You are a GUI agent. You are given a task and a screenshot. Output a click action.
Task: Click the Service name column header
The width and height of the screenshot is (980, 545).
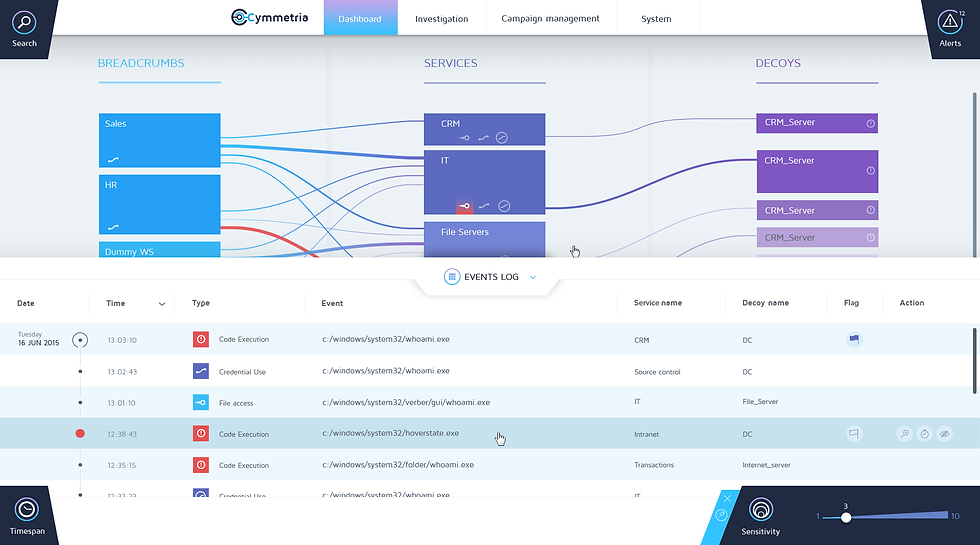(x=658, y=302)
